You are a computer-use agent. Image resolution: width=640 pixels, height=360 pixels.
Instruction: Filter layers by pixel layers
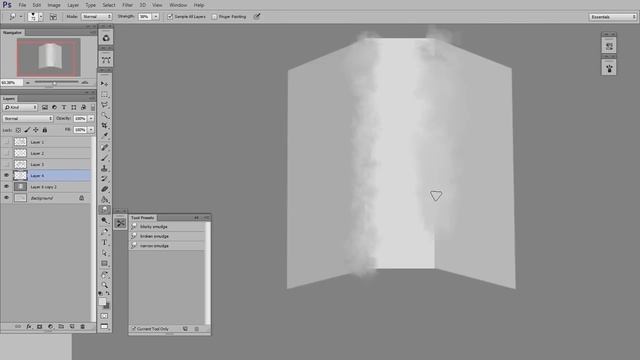coord(45,107)
